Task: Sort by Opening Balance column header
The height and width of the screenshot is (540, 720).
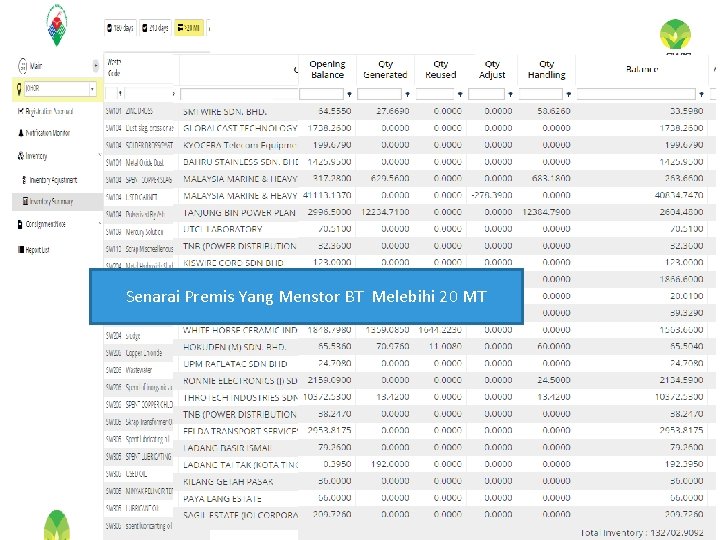Action: point(327,69)
